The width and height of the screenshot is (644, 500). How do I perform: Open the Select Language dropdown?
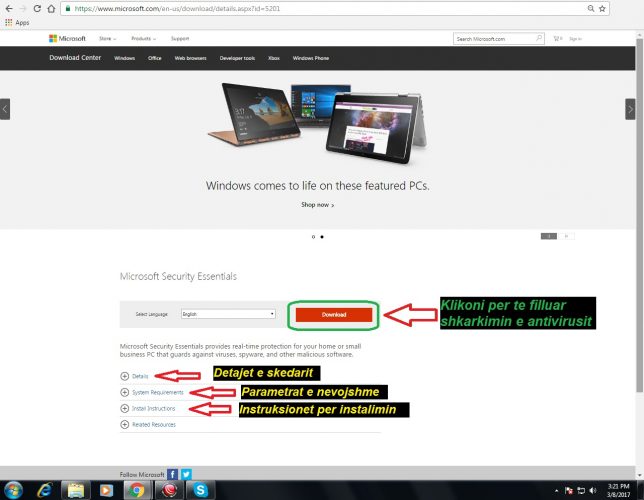[x=228, y=314]
